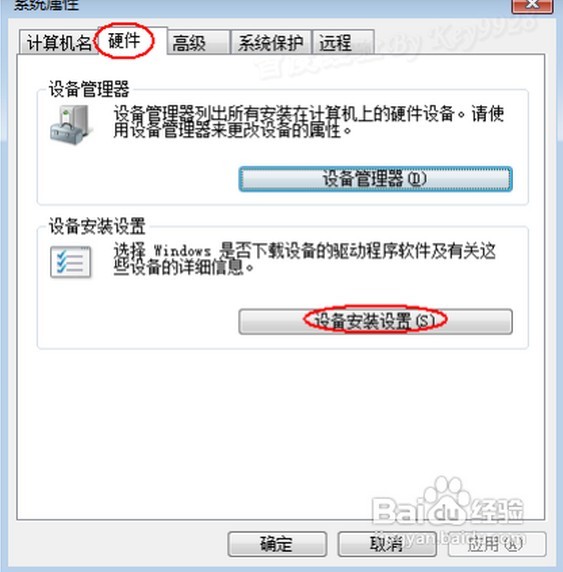Select the 硬件 tab

click(124, 40)
